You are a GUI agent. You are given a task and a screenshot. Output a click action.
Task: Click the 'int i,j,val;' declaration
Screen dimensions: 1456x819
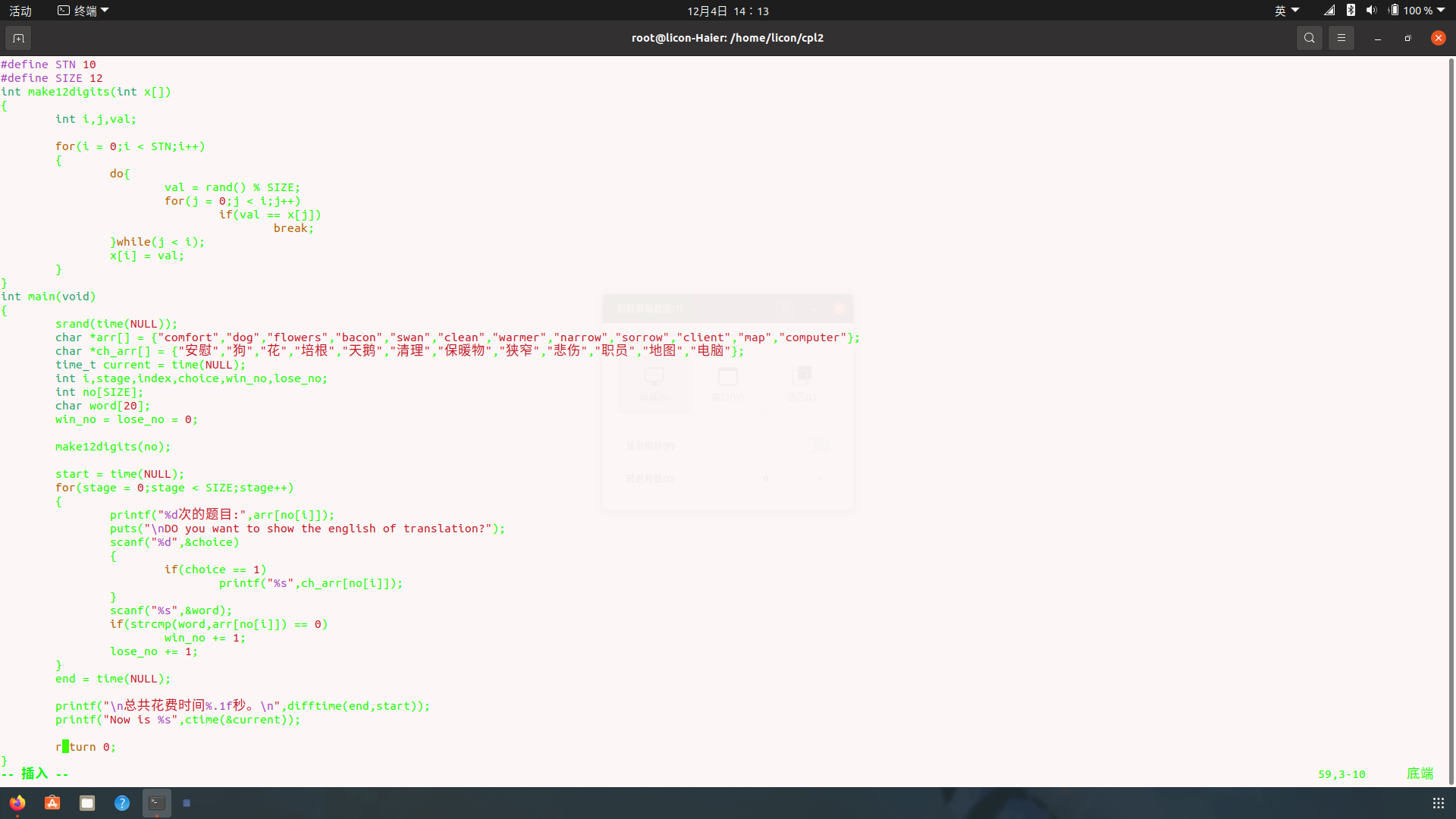96,119
